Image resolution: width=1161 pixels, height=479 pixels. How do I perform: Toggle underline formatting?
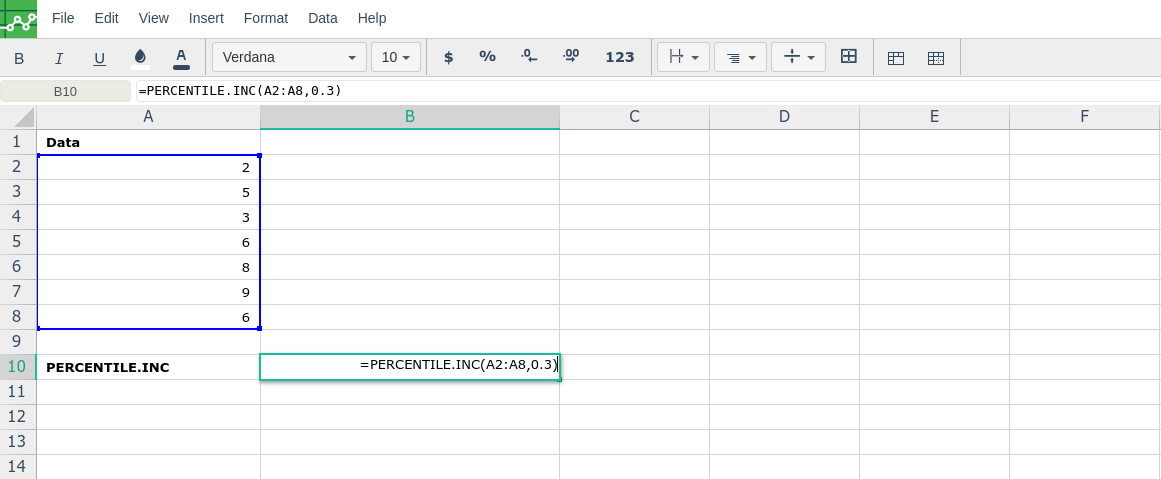pos(99,58)
